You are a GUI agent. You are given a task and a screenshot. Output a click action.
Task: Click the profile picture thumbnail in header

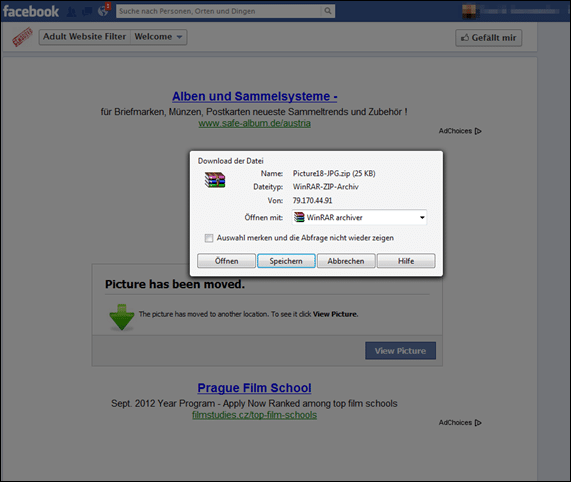click(x=469, y=11)
